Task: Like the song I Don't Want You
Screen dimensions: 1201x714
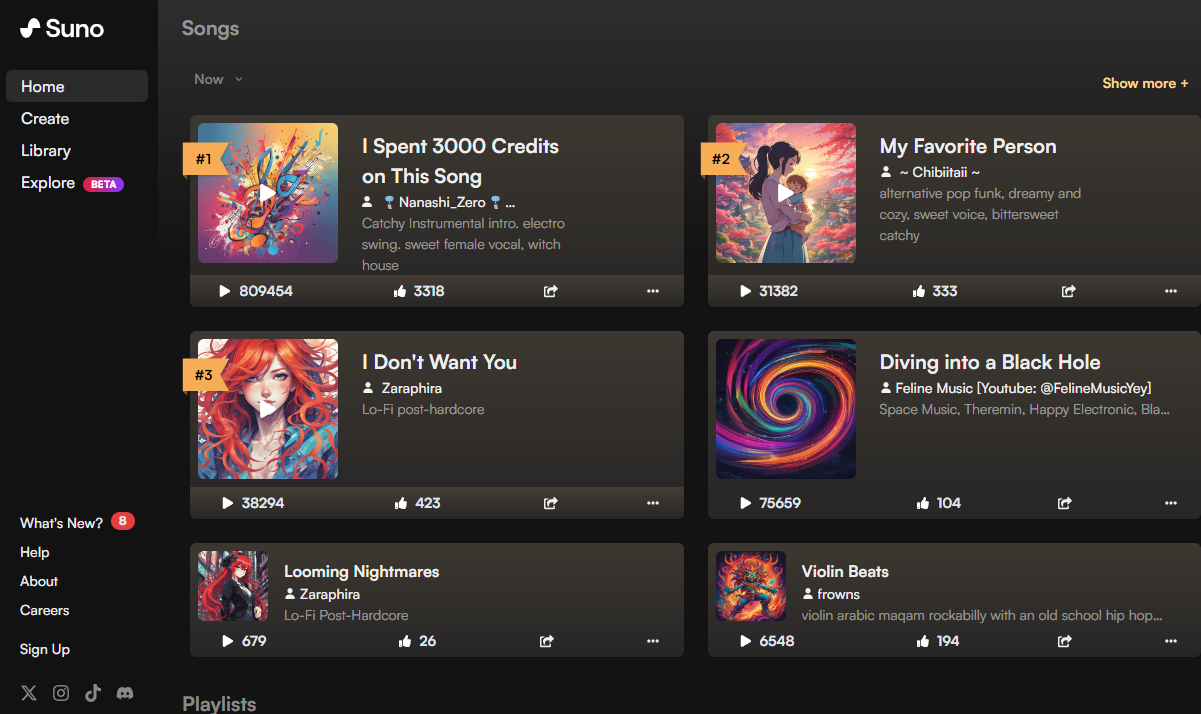Action: pos(402,503)
